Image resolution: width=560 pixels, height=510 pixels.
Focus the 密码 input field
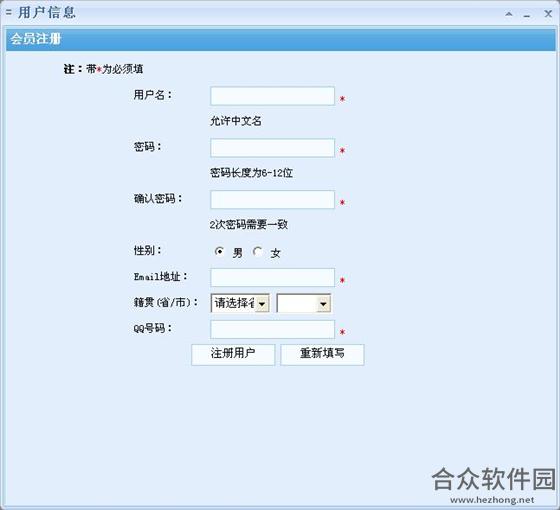[x=272, y=148]
